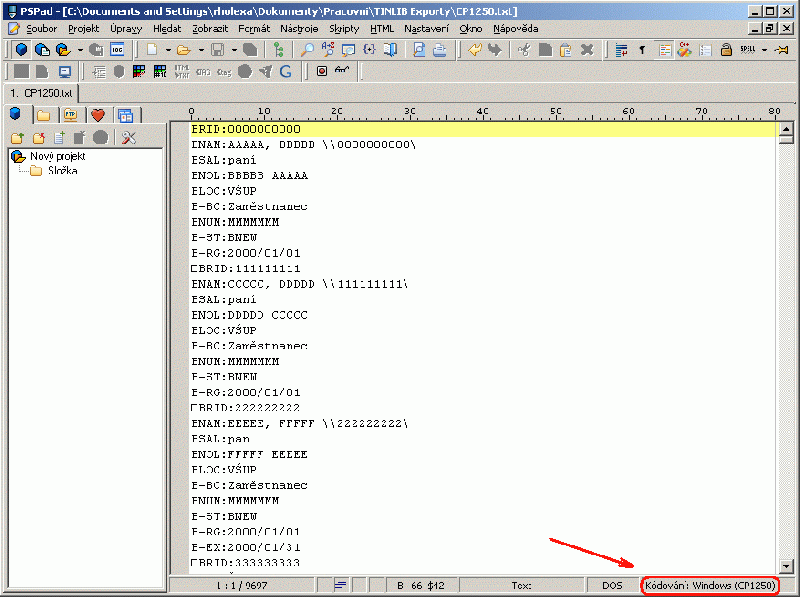800x597 pixels.
Task: Switch to the open windows panel tab
Action: 126,115
